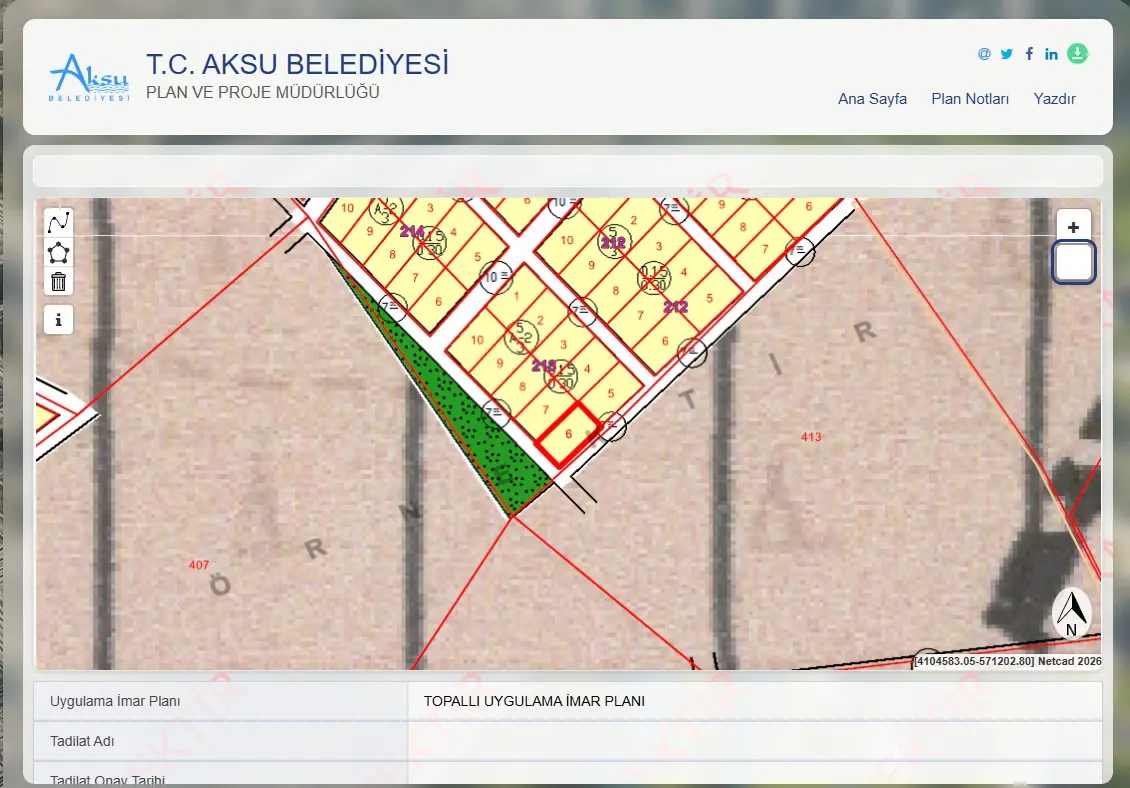Click the T.C. AKSU BELEDİYESİ title
The image size is (1130, 788).
298,63
